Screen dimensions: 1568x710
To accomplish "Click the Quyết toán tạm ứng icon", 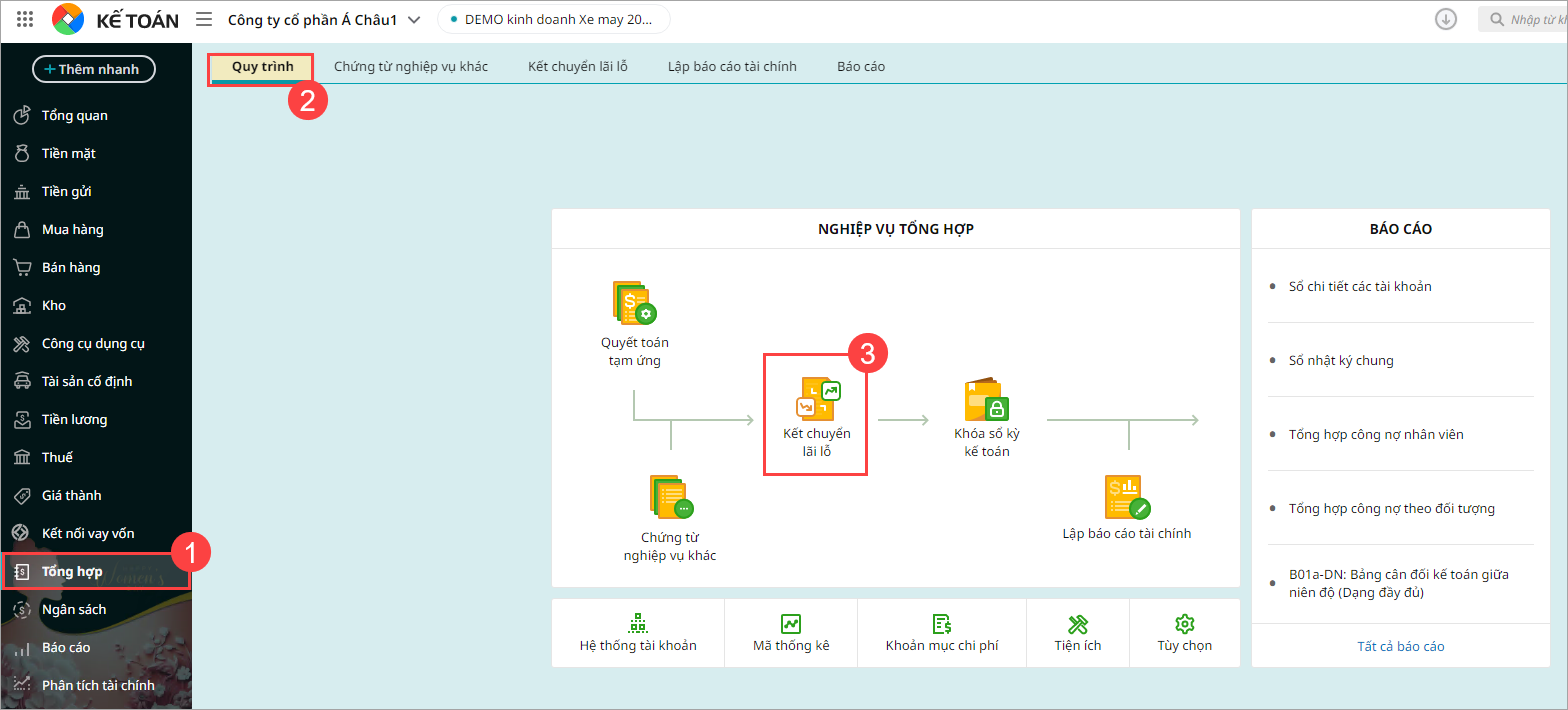I will 634,303.
